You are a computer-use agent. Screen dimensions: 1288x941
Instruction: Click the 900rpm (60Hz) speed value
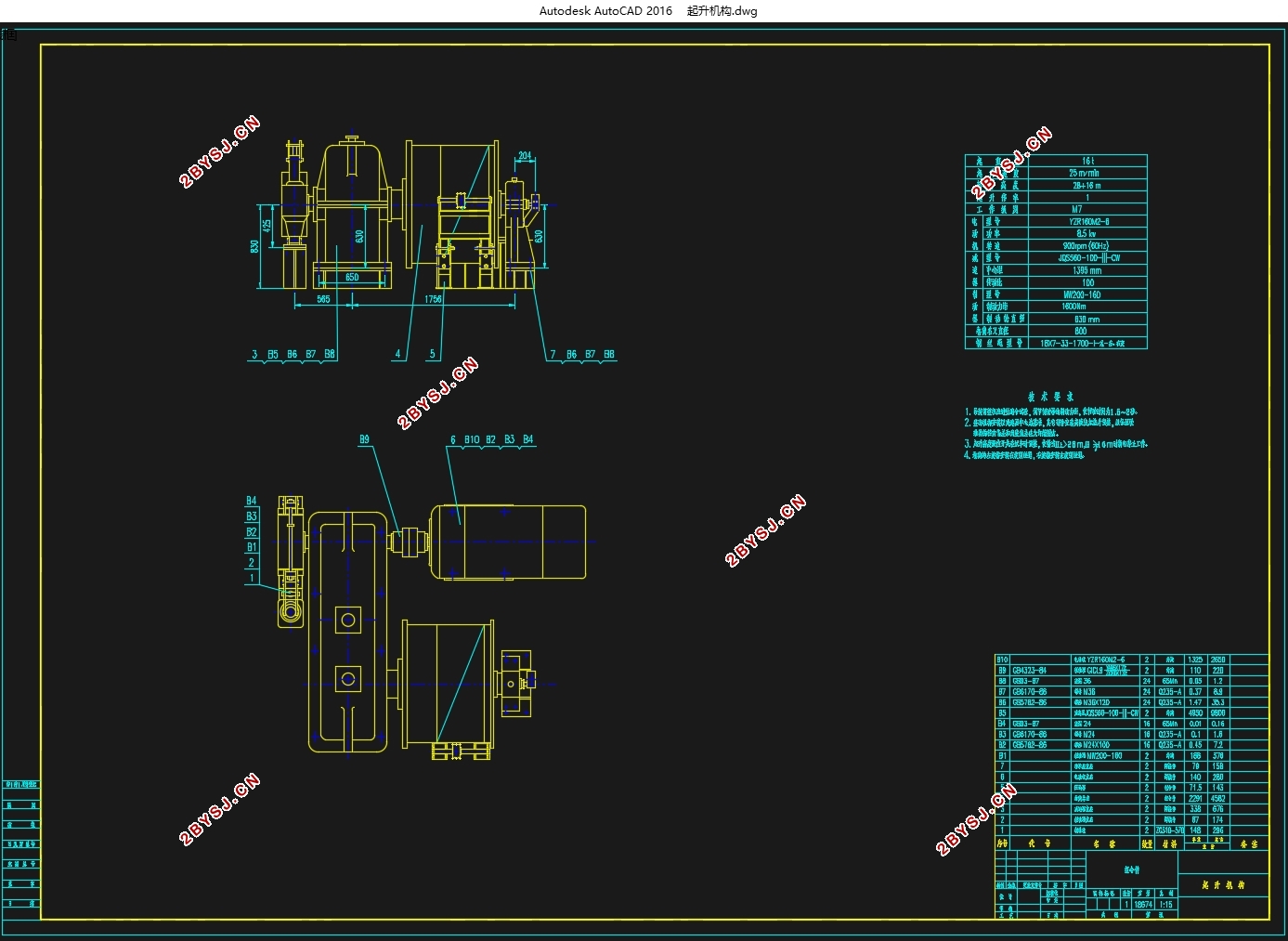point(1086,245)
